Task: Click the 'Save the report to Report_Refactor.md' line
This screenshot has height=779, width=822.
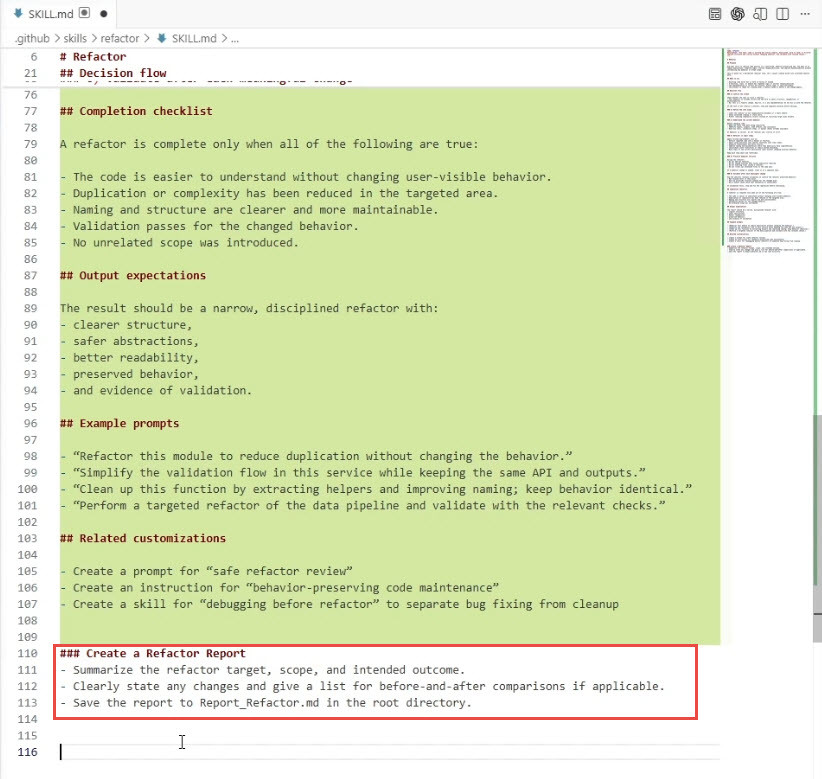Action: (x=266, y=703)
